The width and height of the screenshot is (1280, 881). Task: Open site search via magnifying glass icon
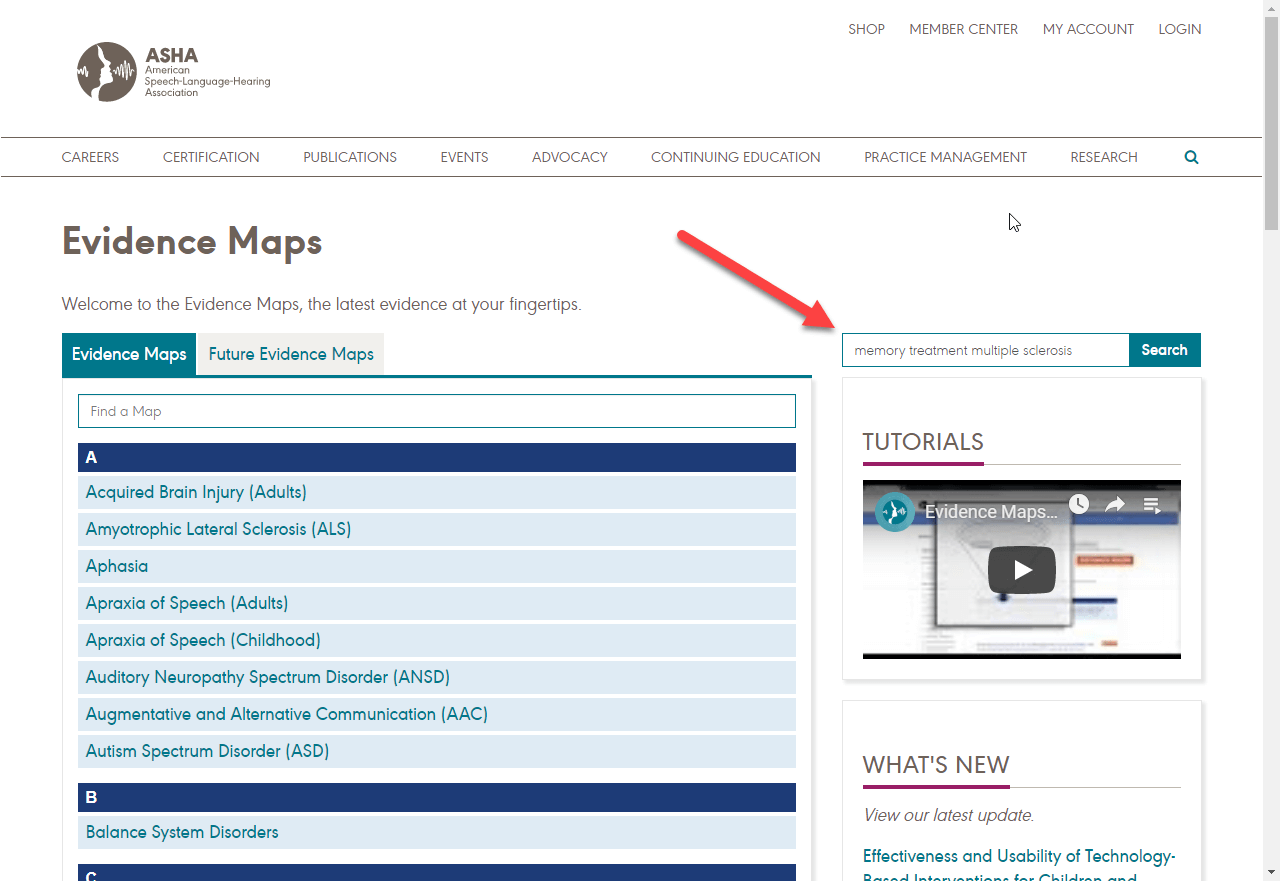[1191, 157]
